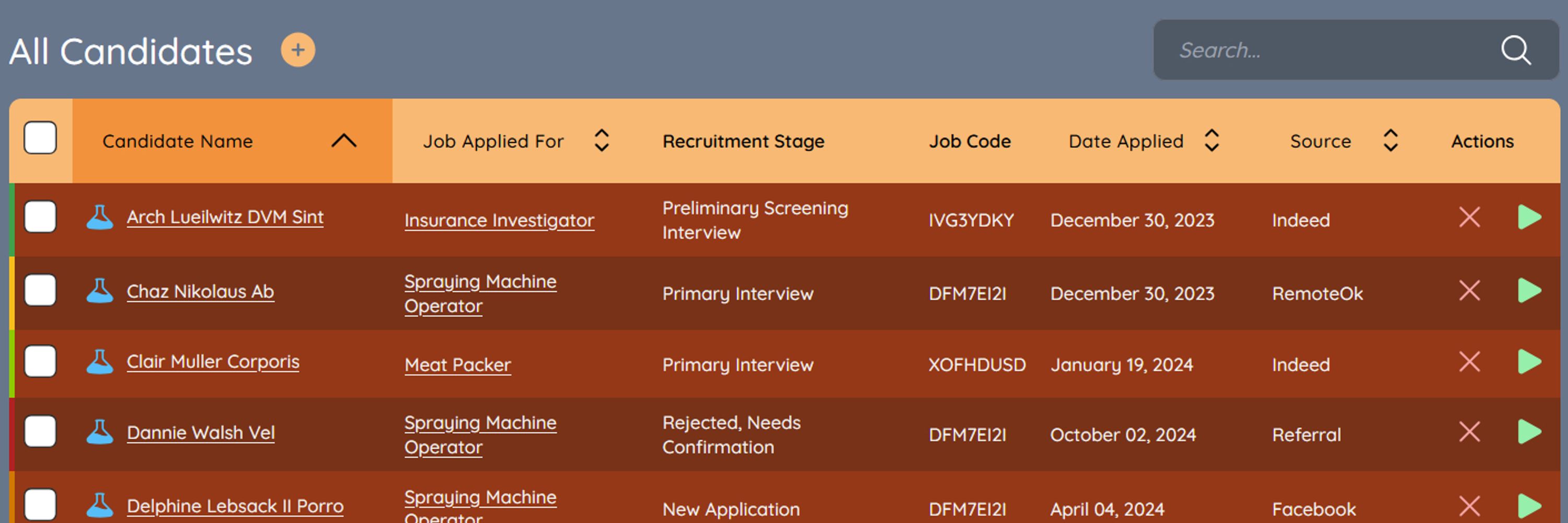Click the All Candidates page heading

(131, 51)
